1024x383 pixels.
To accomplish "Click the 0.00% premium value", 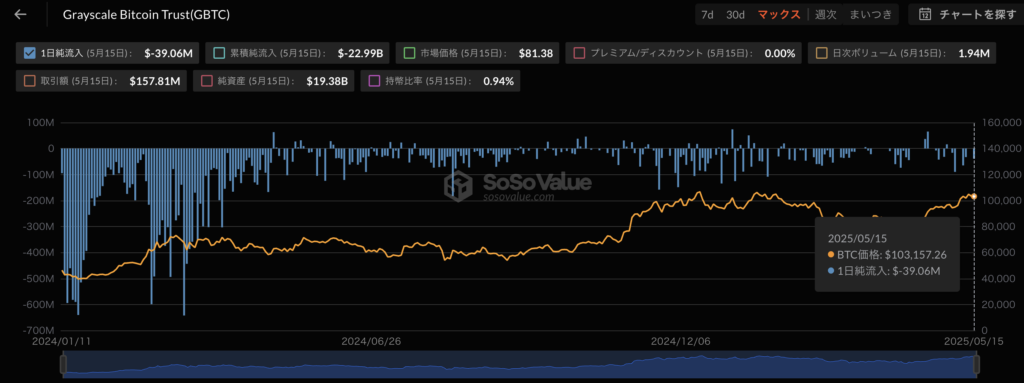I will point(780,54).
